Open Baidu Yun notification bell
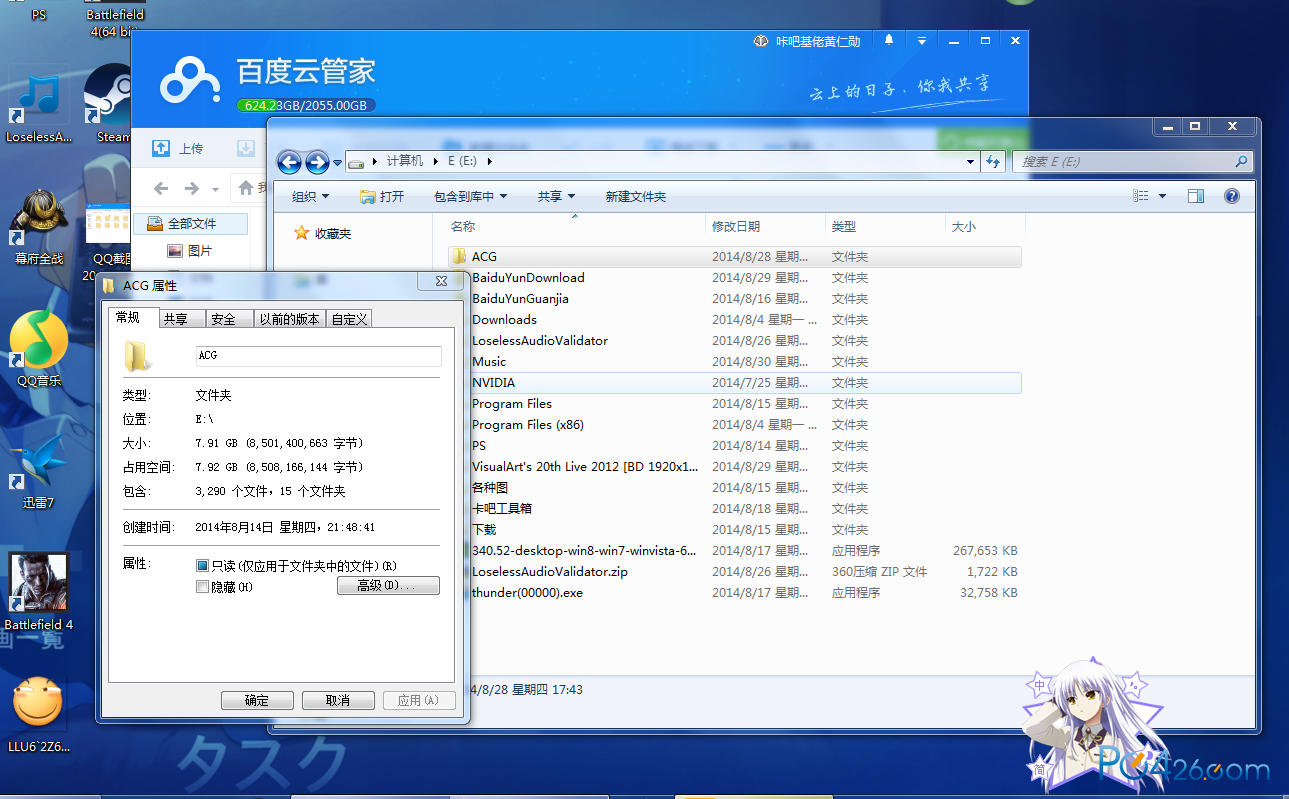Image resolution: width=1289 pixels, height=799 pixels. click(x=889, y=41)
